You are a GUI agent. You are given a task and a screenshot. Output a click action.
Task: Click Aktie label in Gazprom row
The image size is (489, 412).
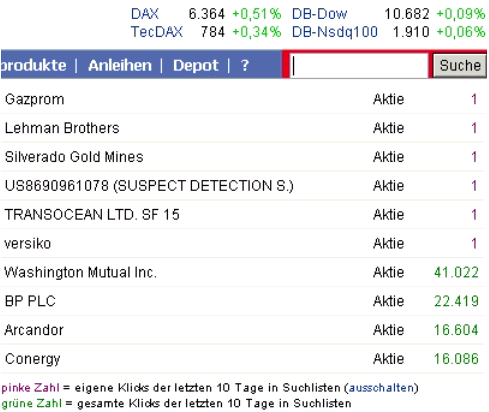coord(389,99)
